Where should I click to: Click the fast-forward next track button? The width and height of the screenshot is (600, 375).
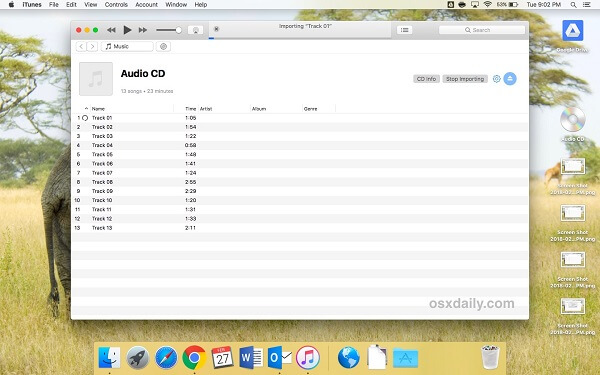tap(143, 30)
